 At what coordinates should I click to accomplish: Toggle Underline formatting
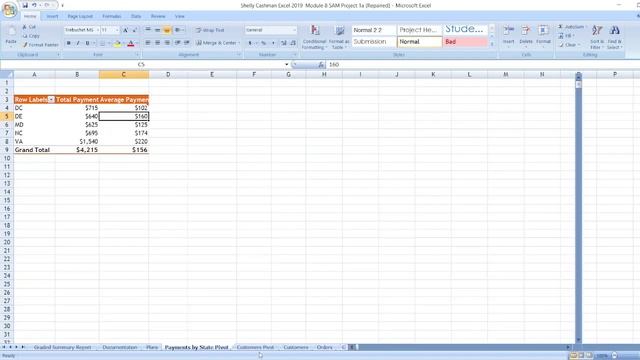[x=87, y=43]
